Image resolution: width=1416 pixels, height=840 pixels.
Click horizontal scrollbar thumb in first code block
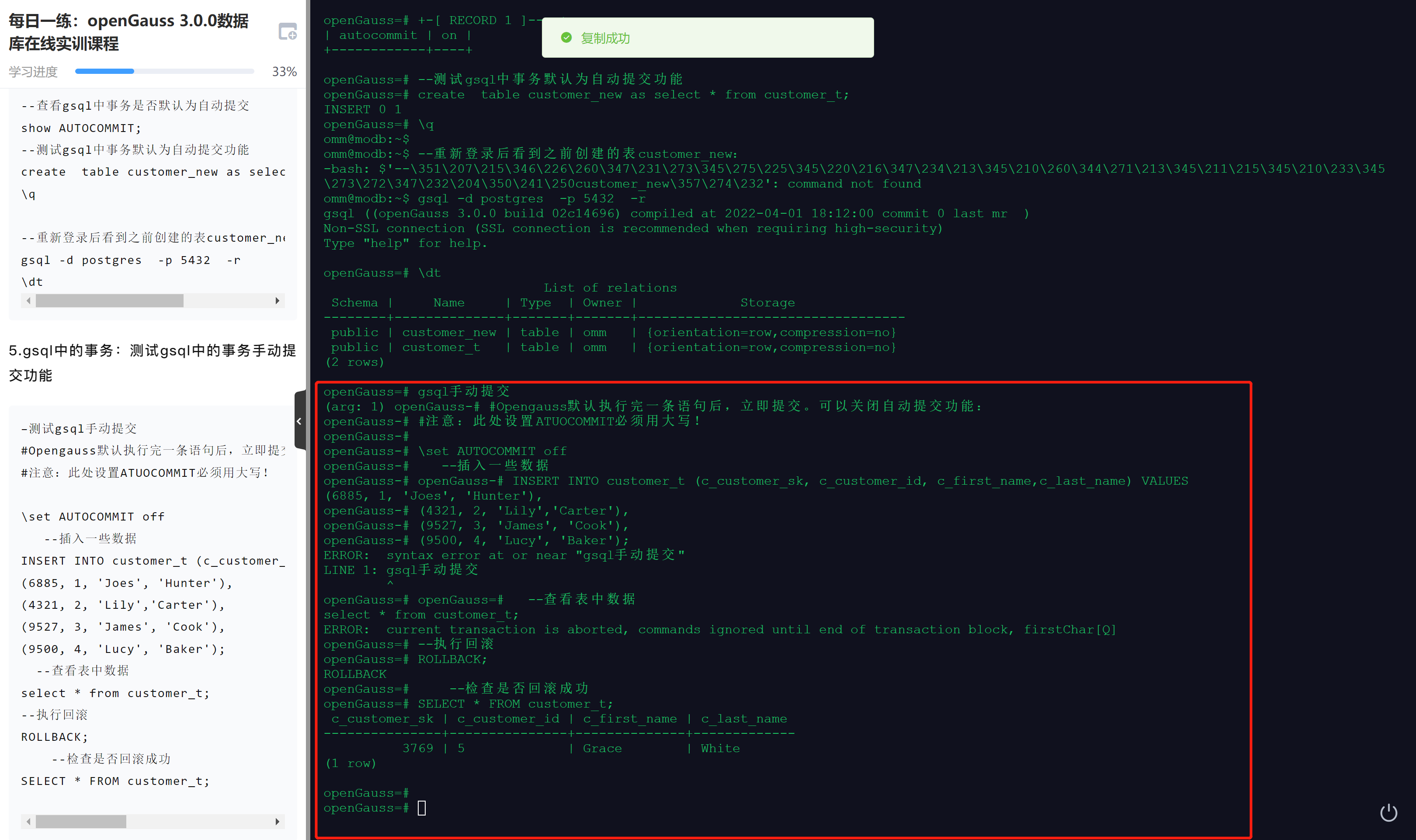coord(109,301)
